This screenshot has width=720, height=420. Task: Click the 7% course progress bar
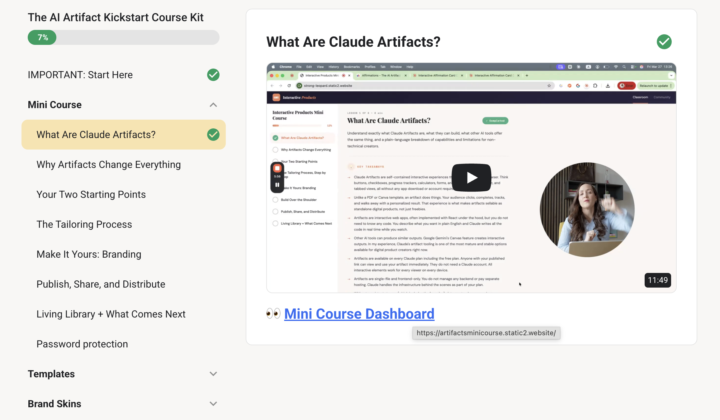(124, 37)
